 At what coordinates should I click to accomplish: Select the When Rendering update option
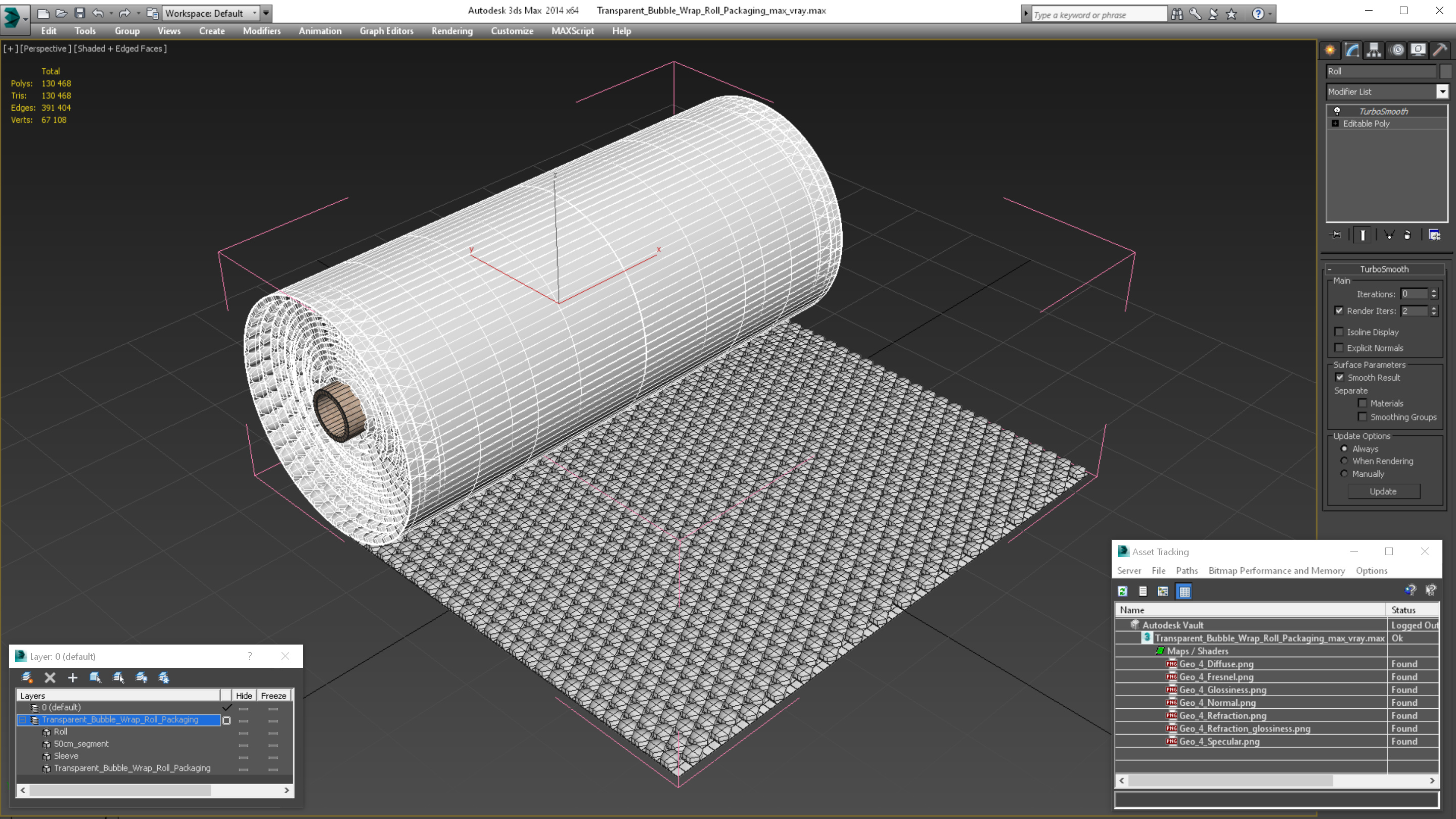[1344, 461]
